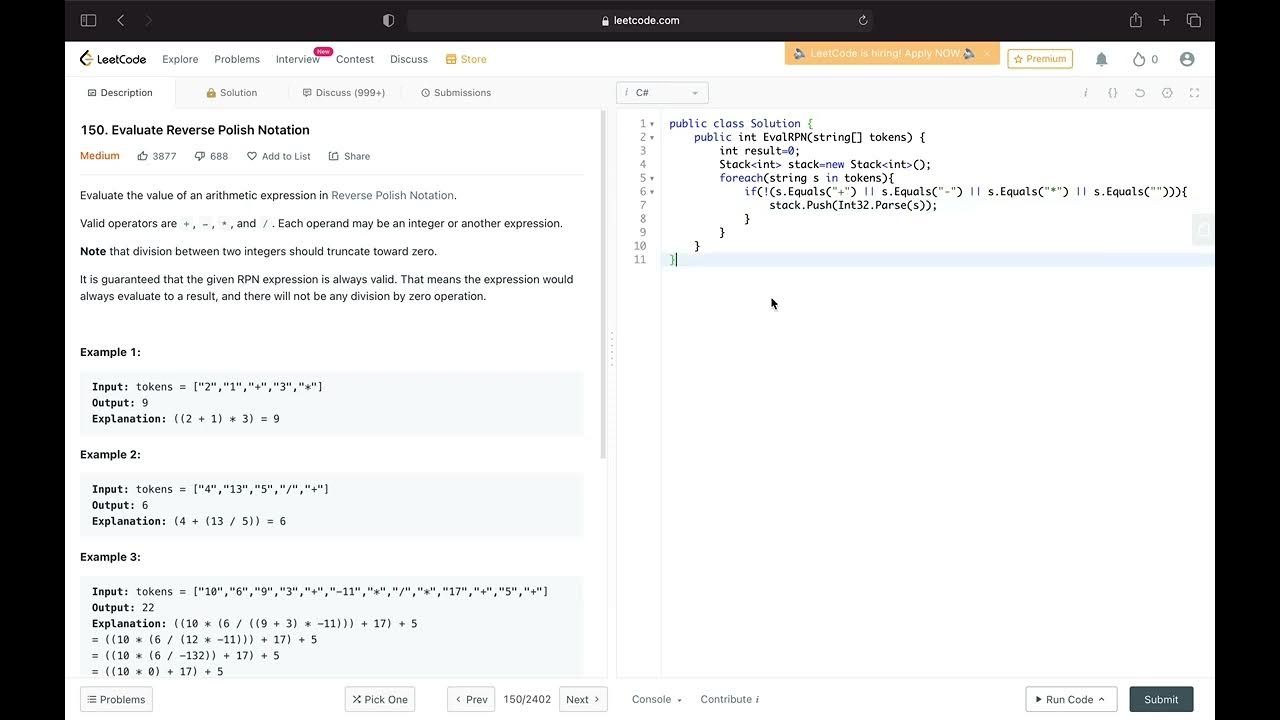Open Run Code options arrow
The height and width of the screenshot is (720, 1280).
1102,699
